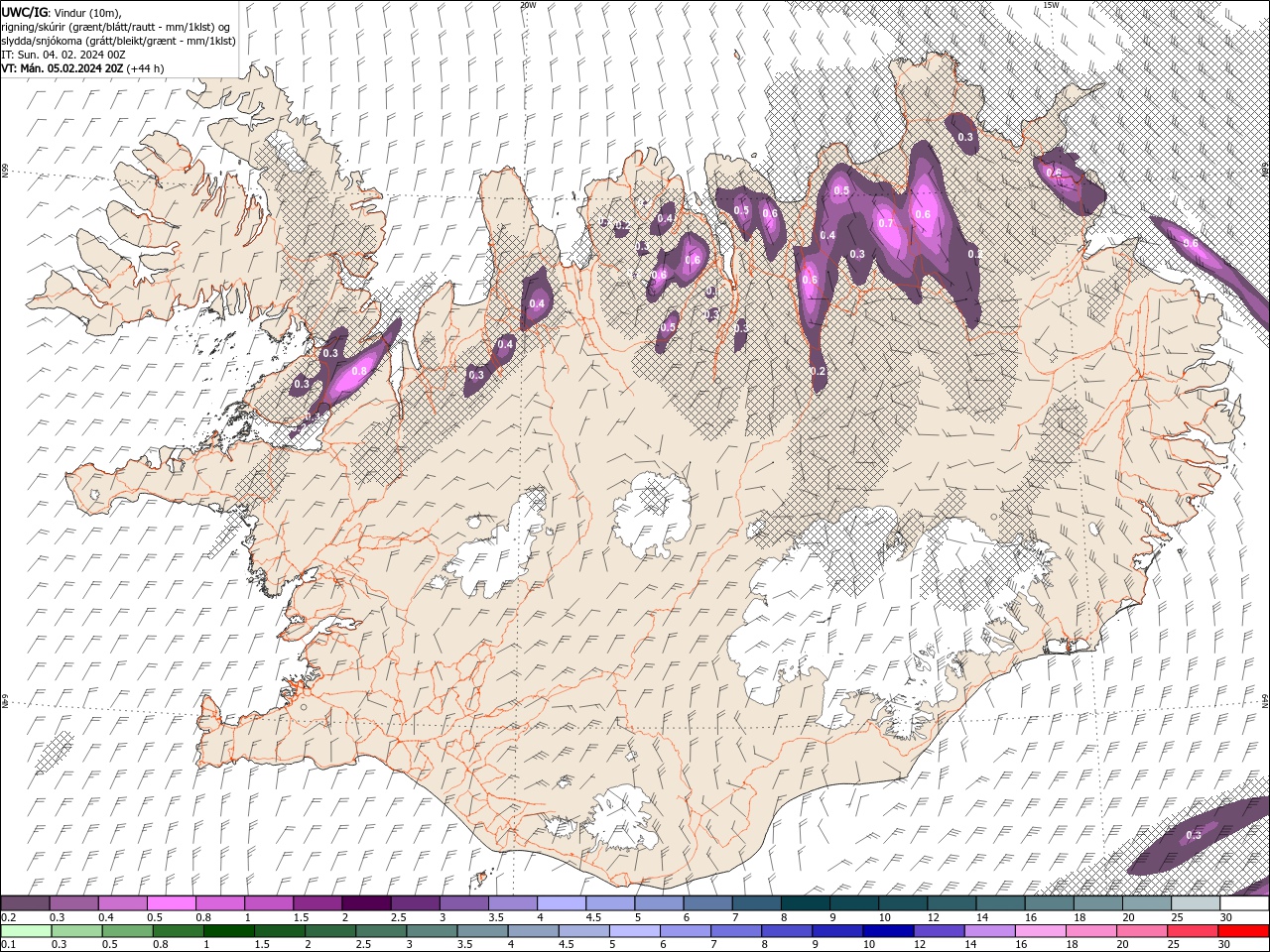The image size is (1270, 952).
Task: Click the palest green 0.1–0.3 lower legend swatch
Action: click(27, 931)
